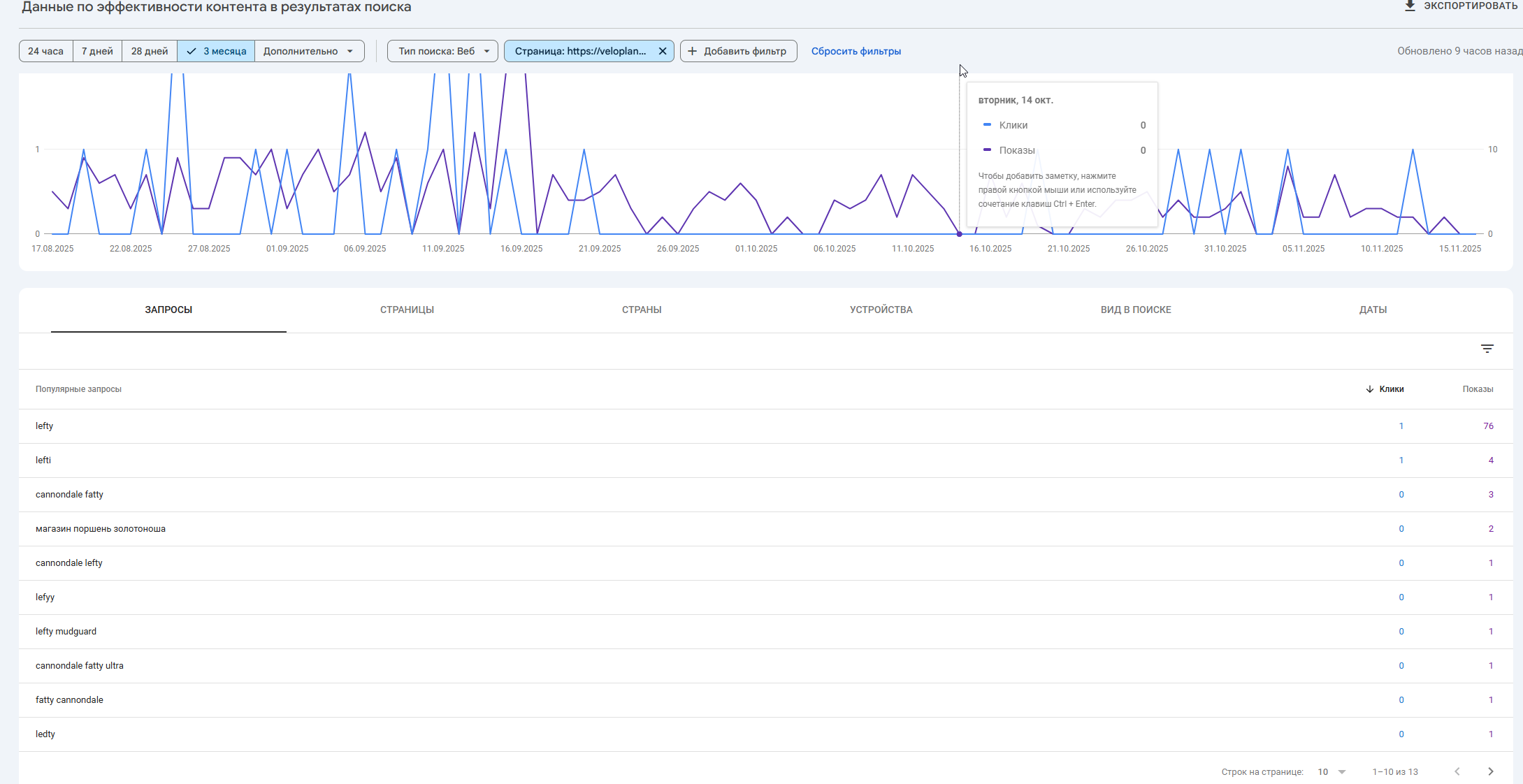1523x784 pixels.
Task: Open the Страница: https://veloplan... filter chip
Action: tap(580, 51)
